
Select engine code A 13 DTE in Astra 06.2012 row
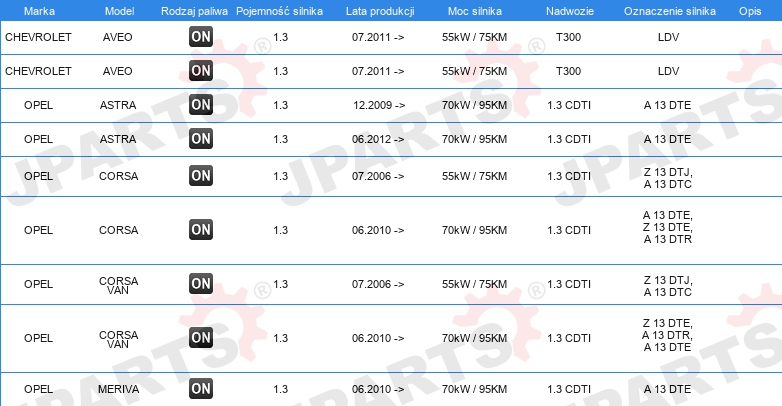pyautogui.click(x=667, y=139)
